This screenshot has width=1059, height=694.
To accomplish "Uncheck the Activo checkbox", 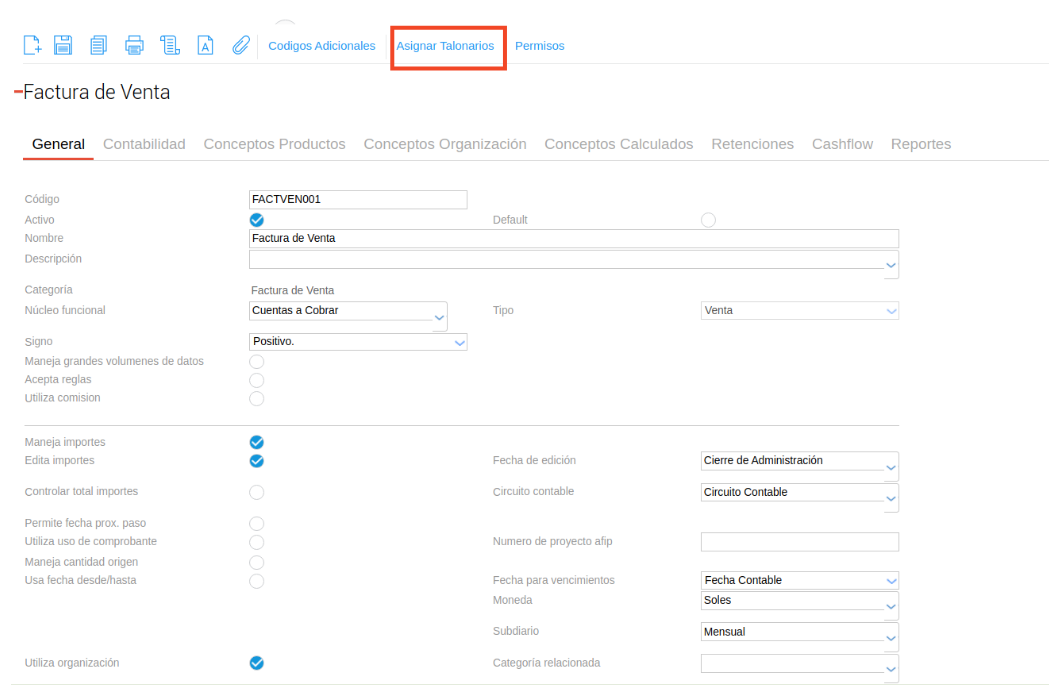I will click(256, 220).
